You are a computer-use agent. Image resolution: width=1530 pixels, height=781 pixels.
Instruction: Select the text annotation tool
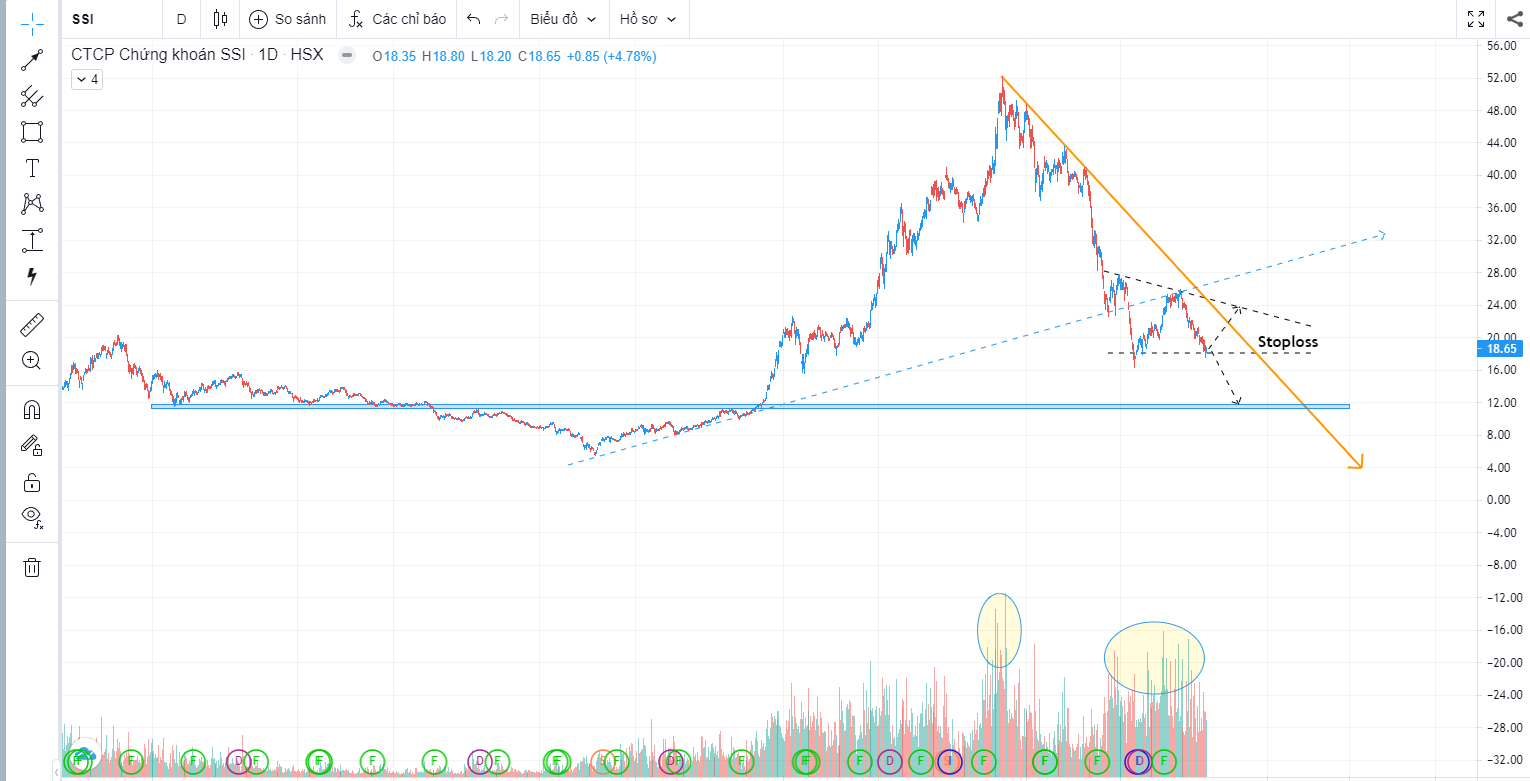coord(32,168)
